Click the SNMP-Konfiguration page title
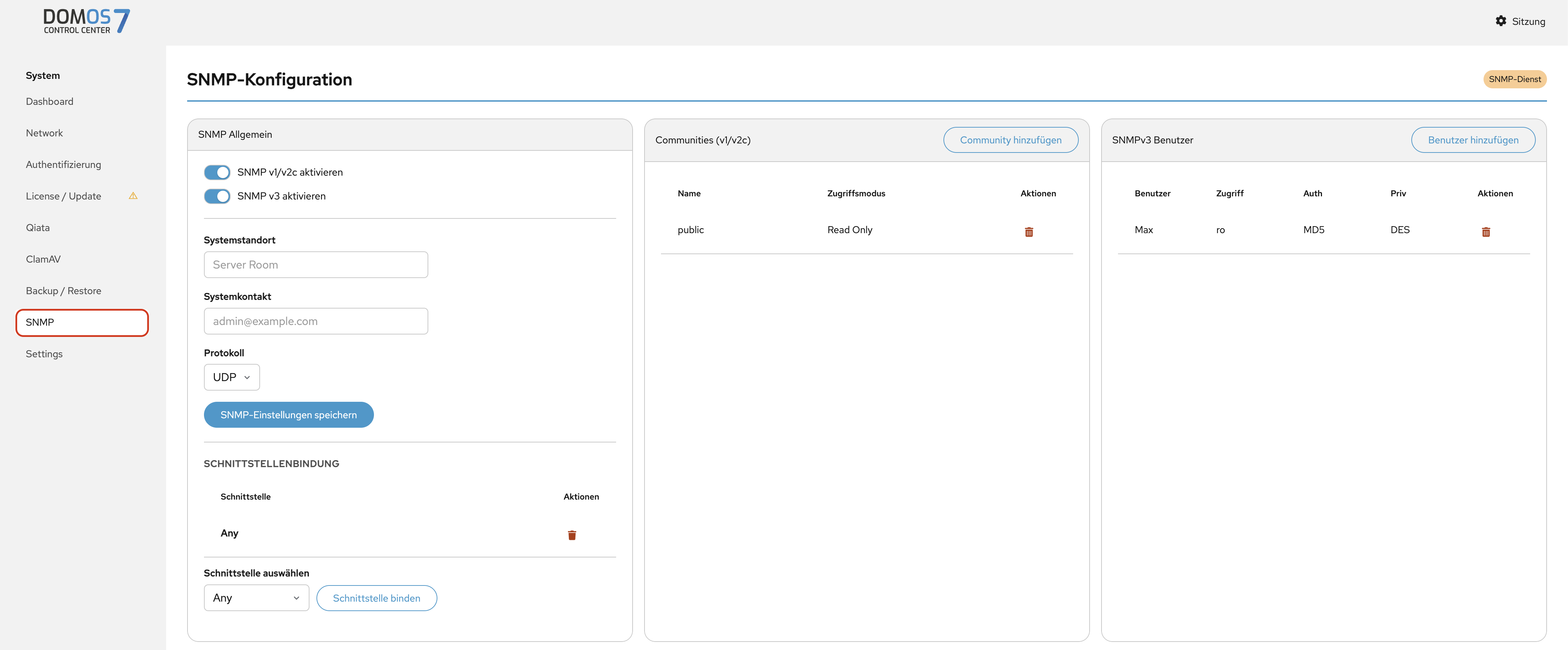This screenshot has height=650, width=1568. (x=270, y=79)
